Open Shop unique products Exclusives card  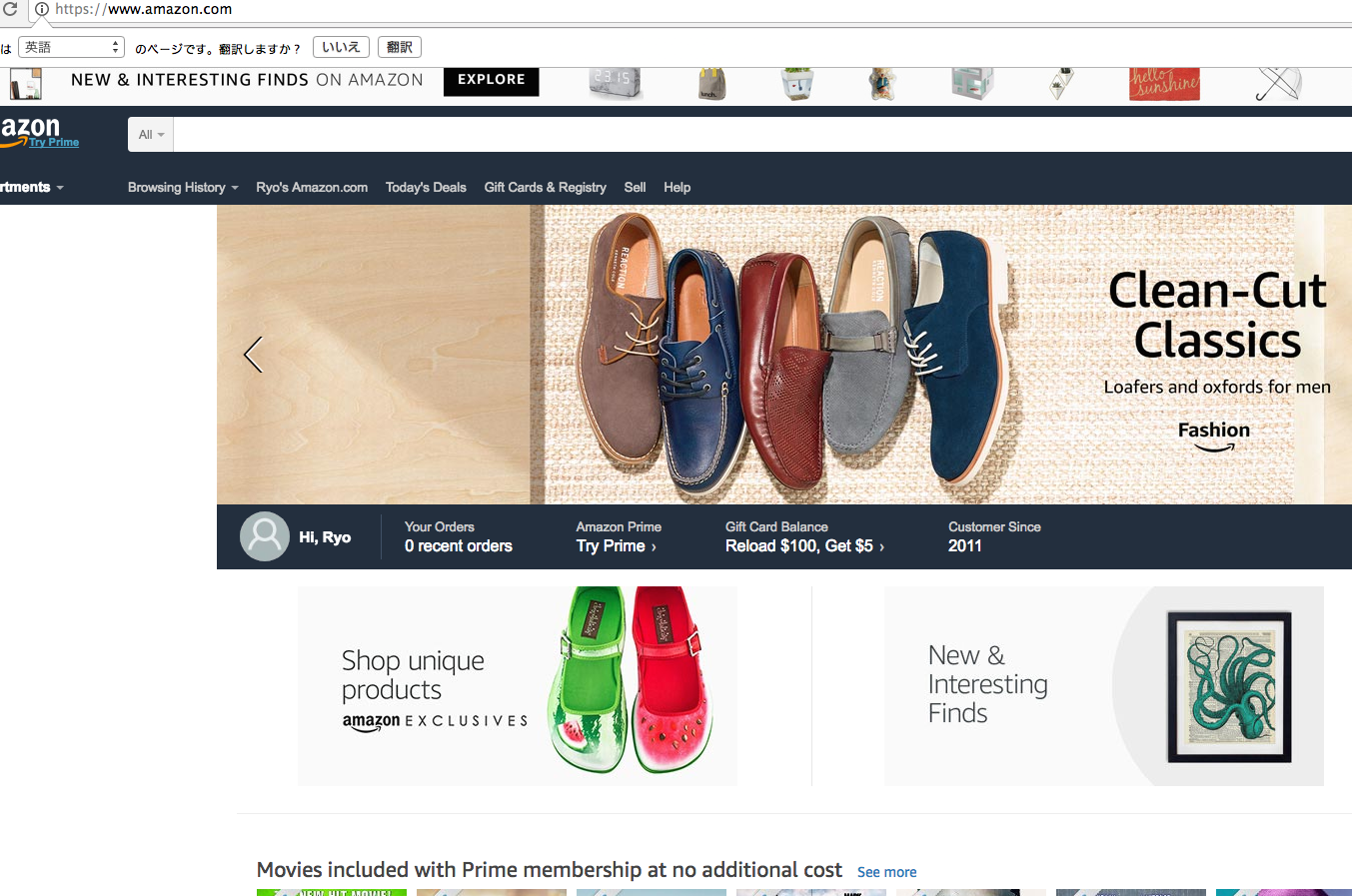click(518, 685)
